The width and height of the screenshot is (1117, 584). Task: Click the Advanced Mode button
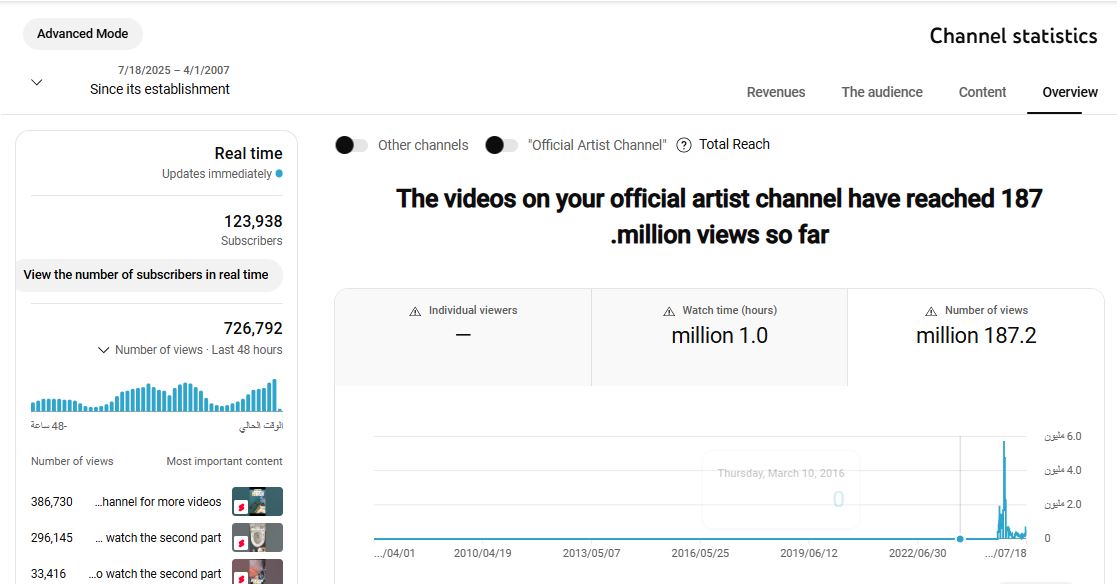(x=83, y=34)
